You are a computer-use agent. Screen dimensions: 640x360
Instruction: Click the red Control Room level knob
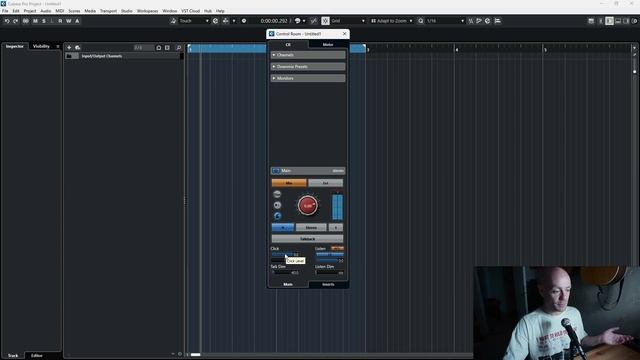tap(307, 205)
